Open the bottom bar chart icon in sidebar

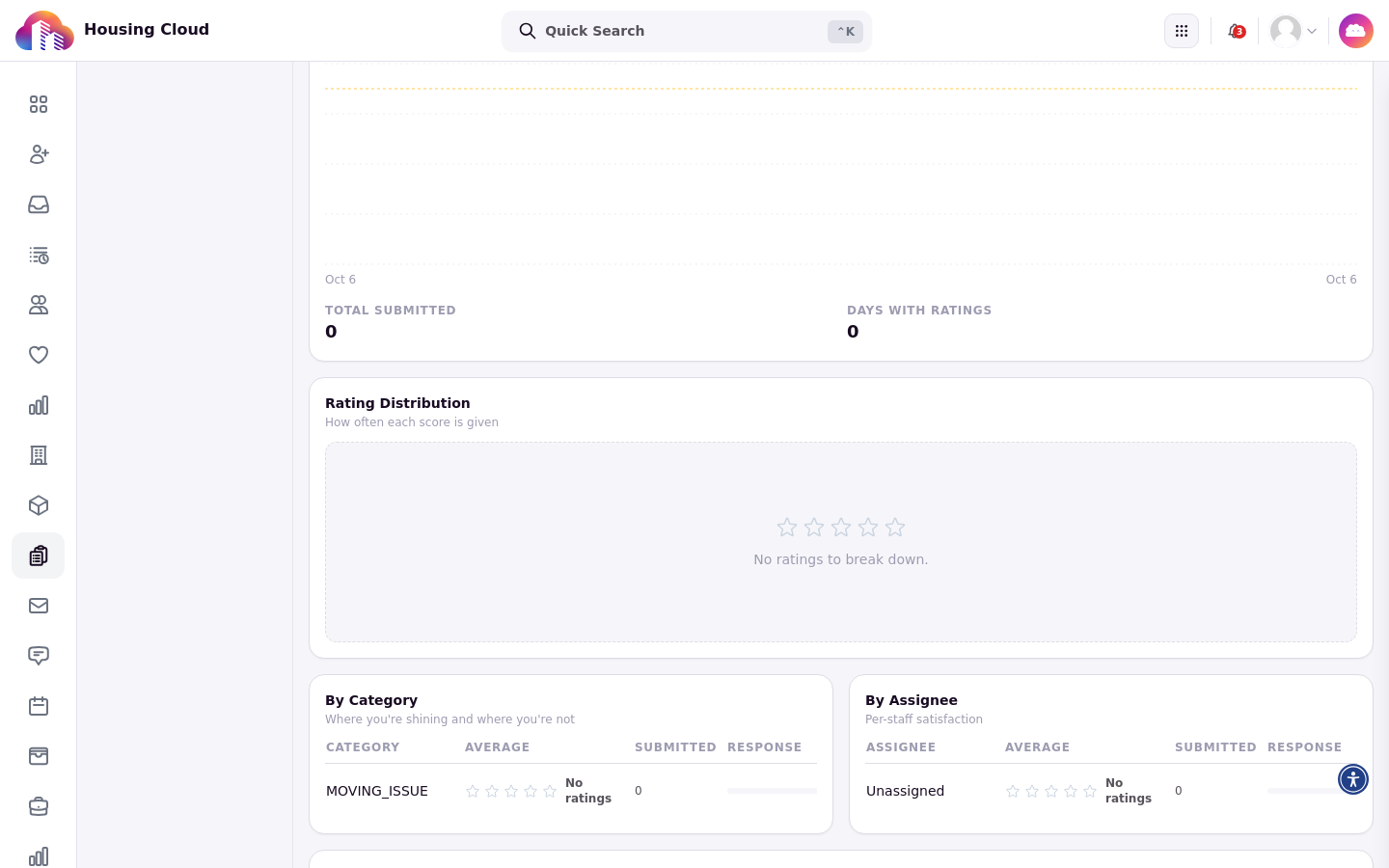pos(39,856)
